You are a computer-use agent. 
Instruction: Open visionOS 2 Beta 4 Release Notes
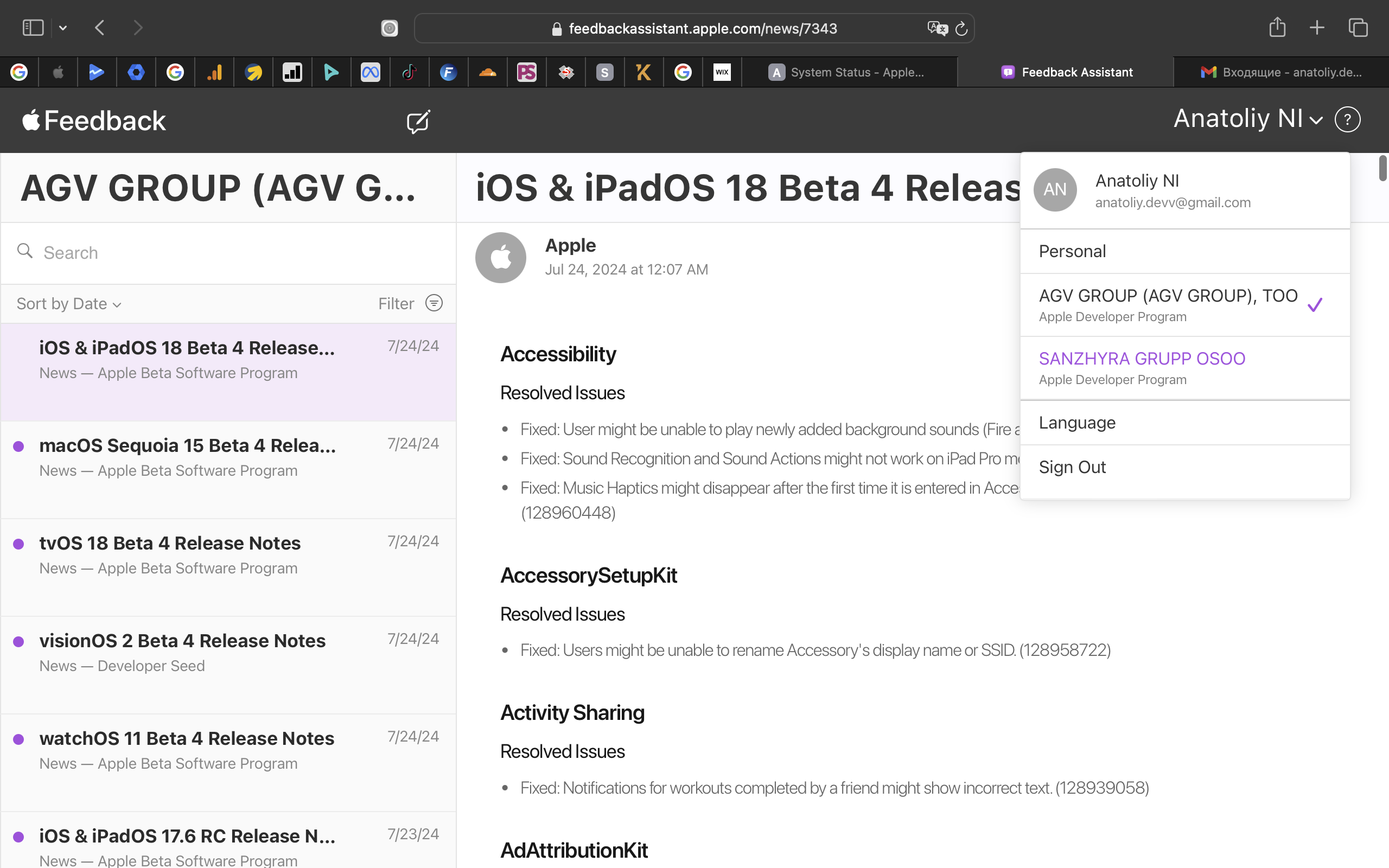pos(228,665)
